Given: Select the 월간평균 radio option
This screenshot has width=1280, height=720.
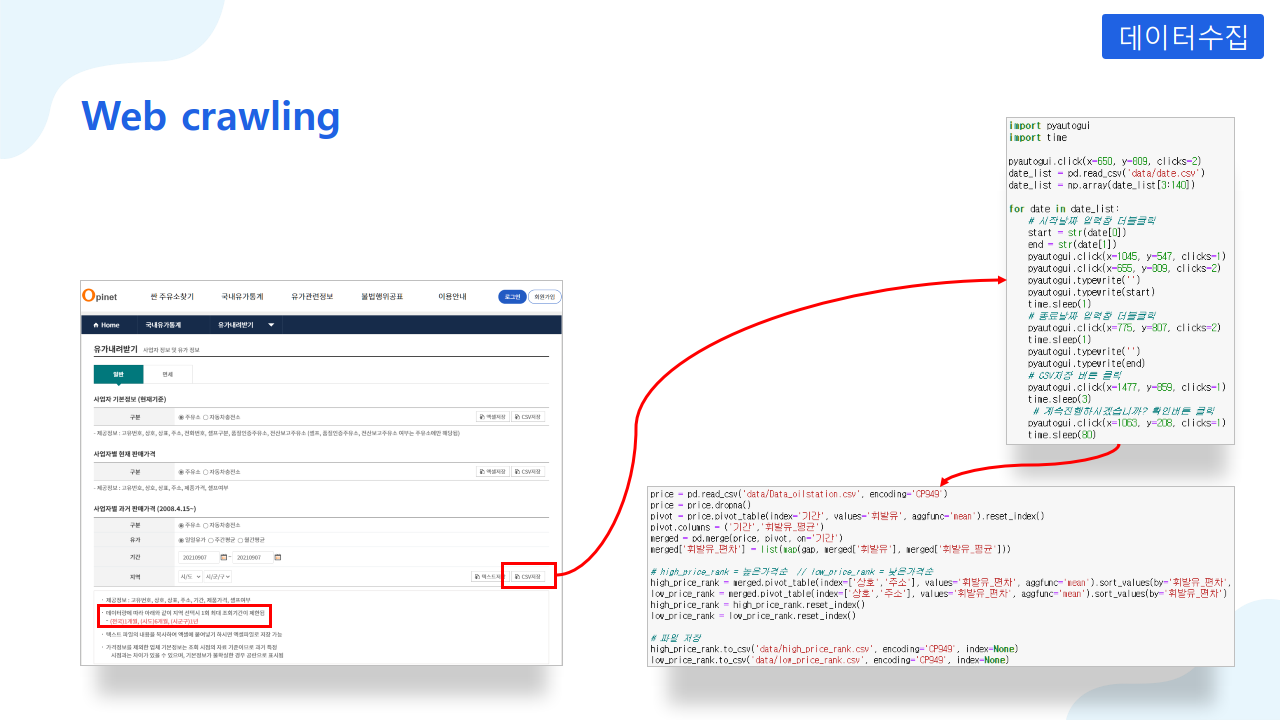Looking at the screenshot, I should click(241, 540).
